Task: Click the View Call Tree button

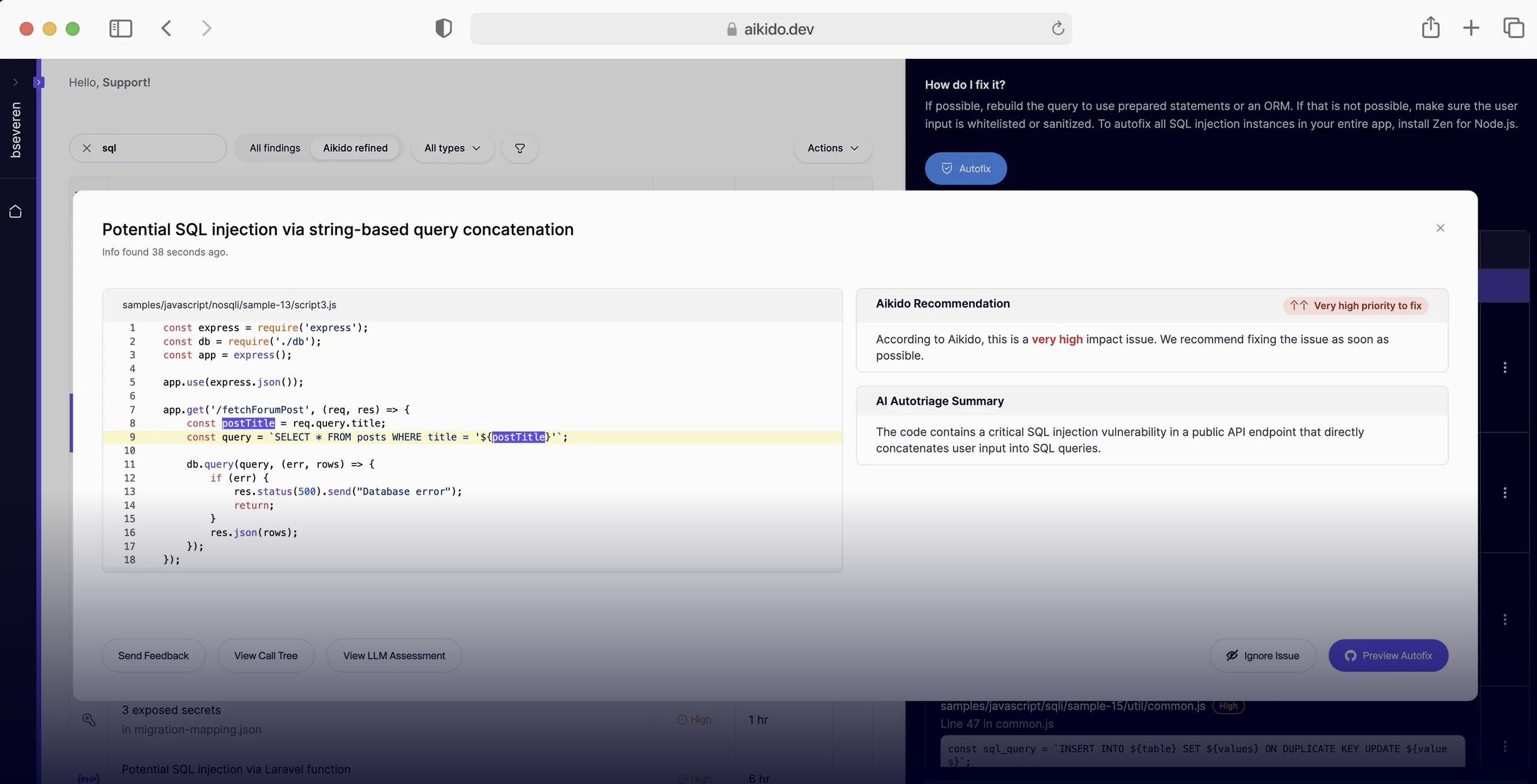Action: tap(266, 655)
